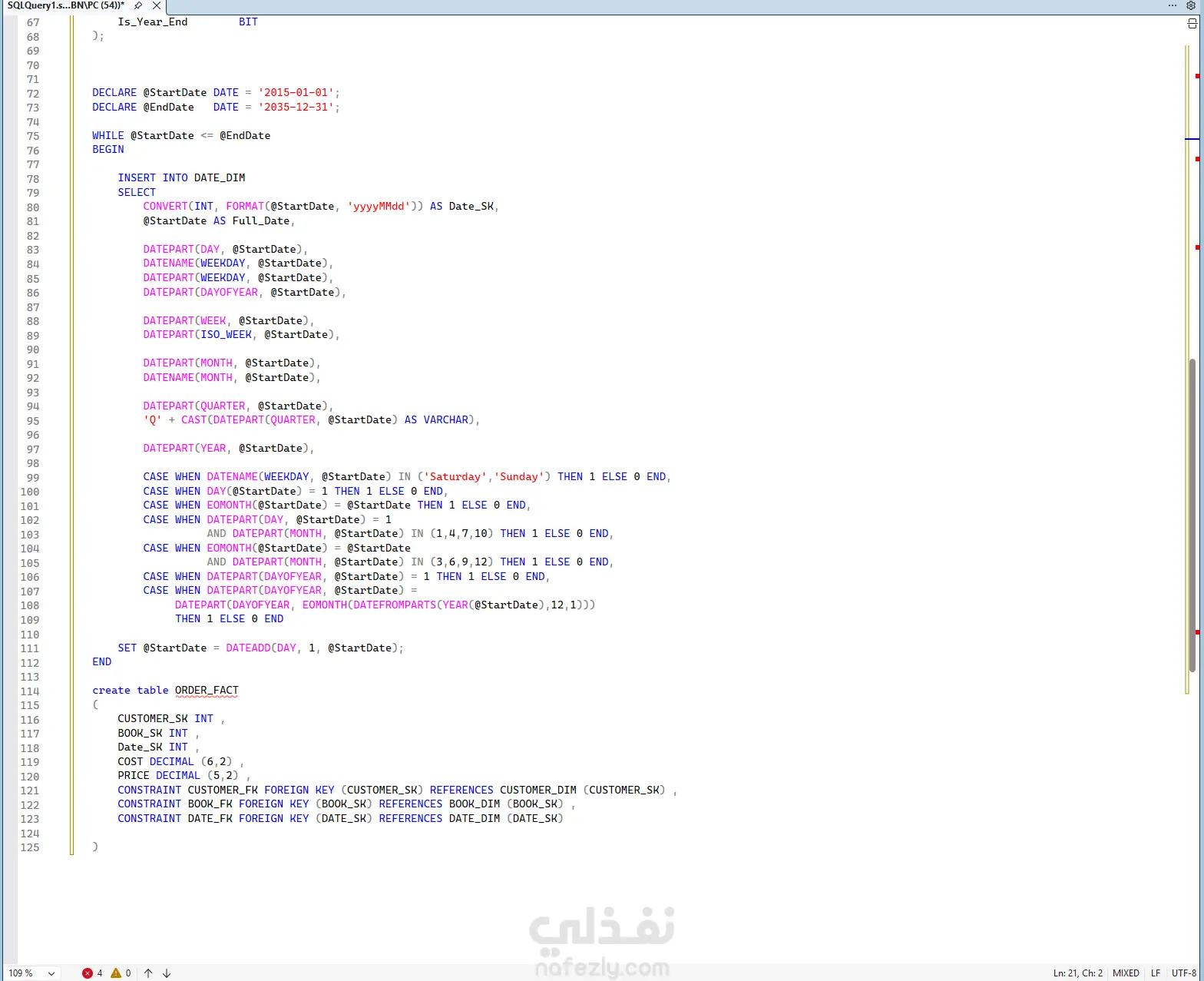Click the WHILE keyword on line 75
Screen dimensions: 1204x981
pos(107,135)
